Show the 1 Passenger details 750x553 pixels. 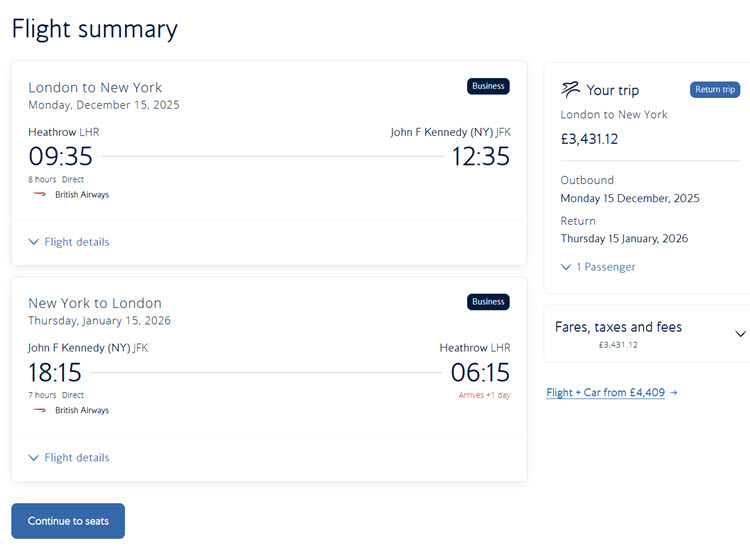[605, 267]
